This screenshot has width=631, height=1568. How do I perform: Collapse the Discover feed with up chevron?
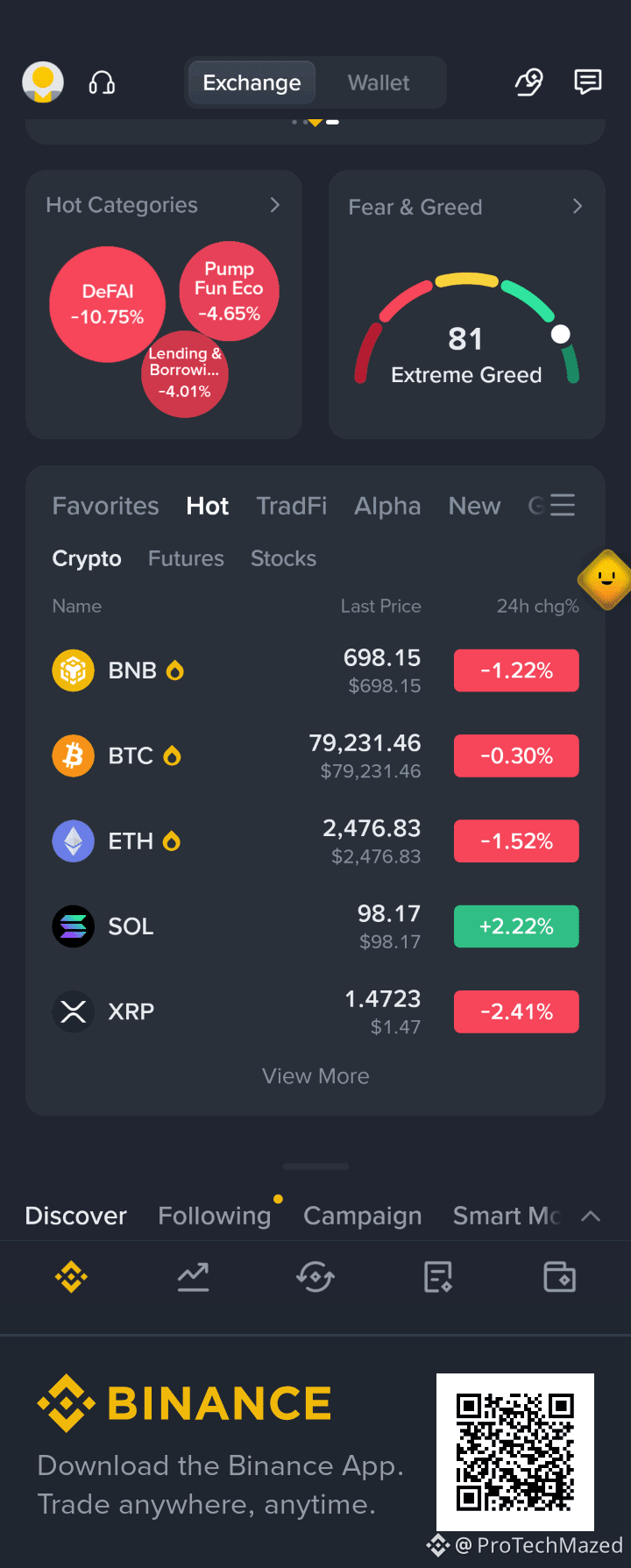(591, 1216)
